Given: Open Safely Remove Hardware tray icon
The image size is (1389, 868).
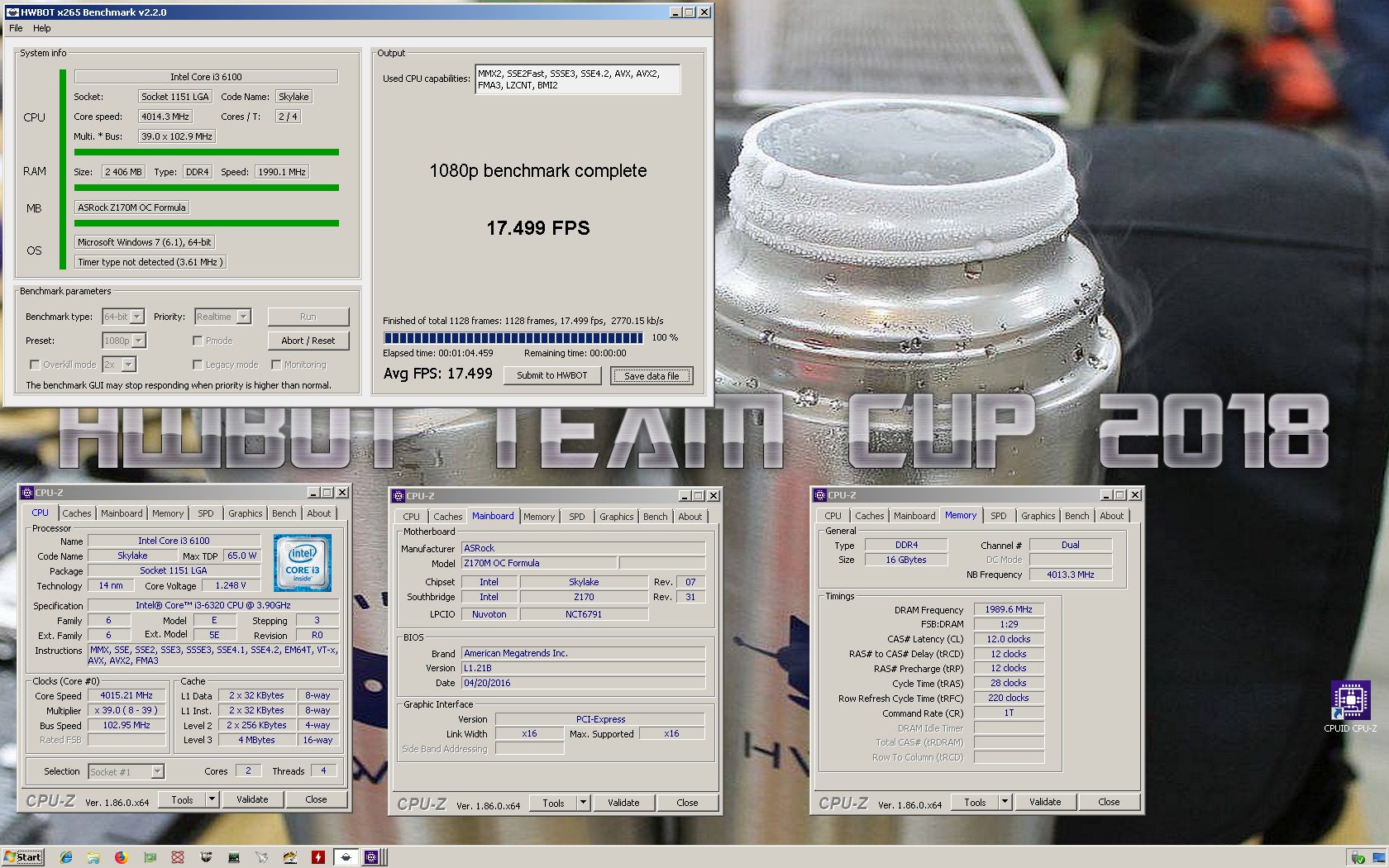Looking at the screenshot, I should pyautogui.click(x=1357, y=858).
